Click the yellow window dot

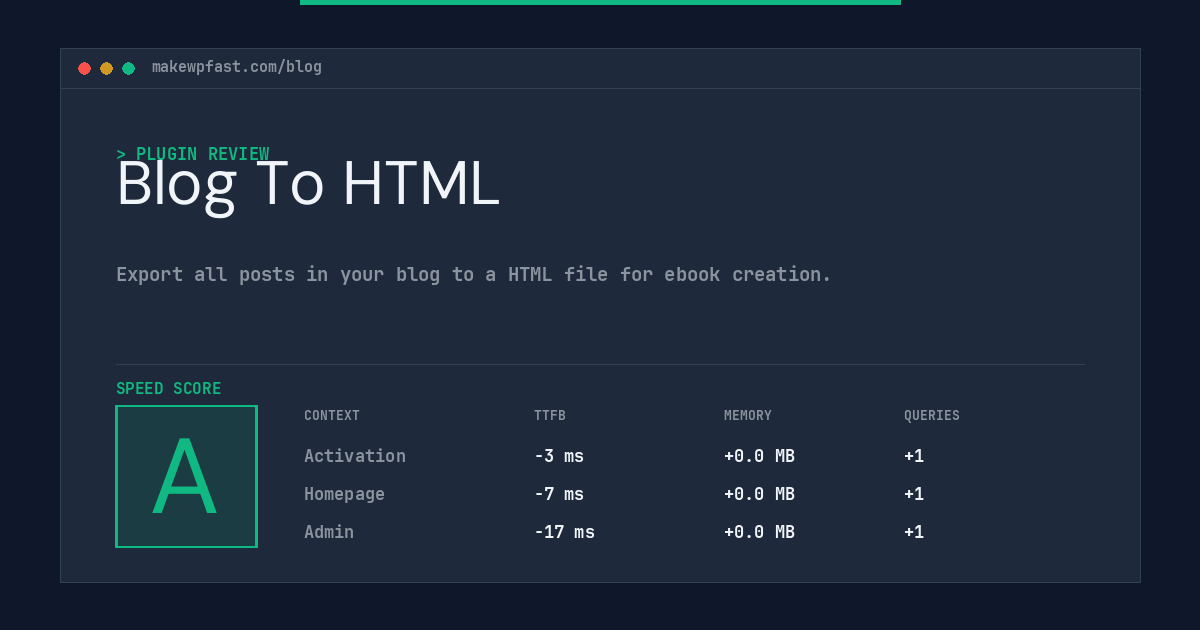(106, 68)
